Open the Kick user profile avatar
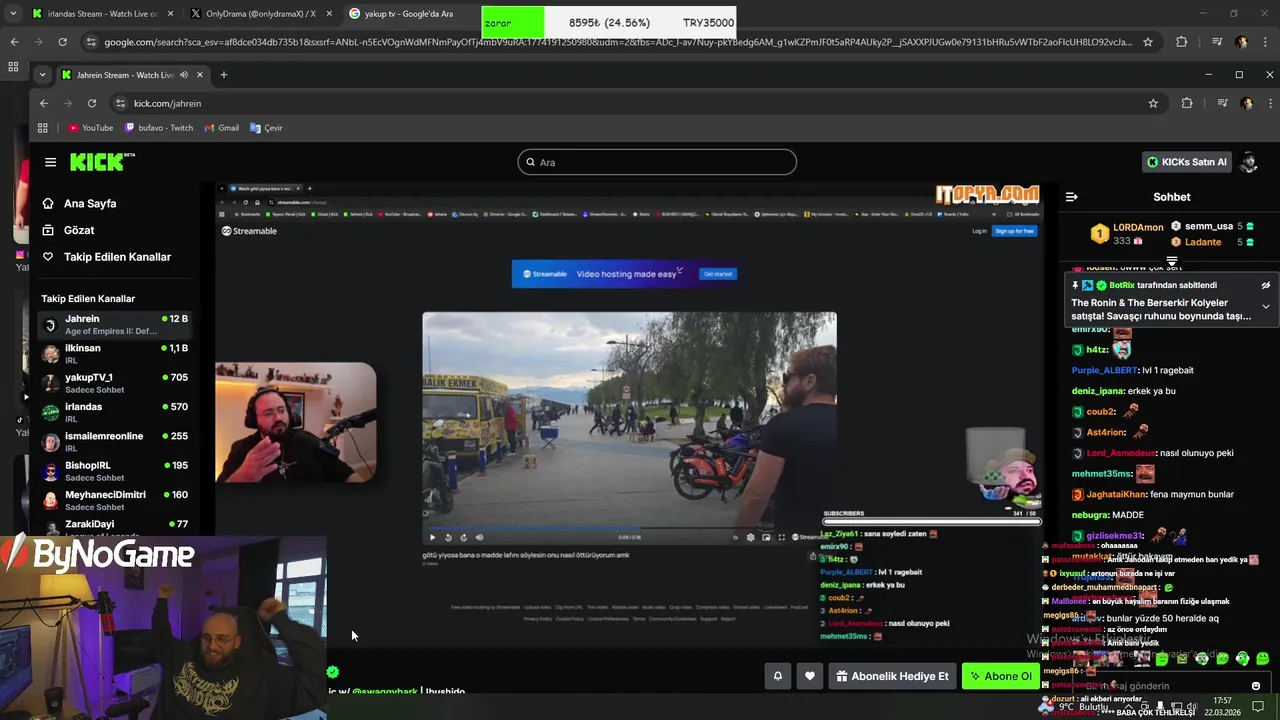 click(x=1248, y=162)
